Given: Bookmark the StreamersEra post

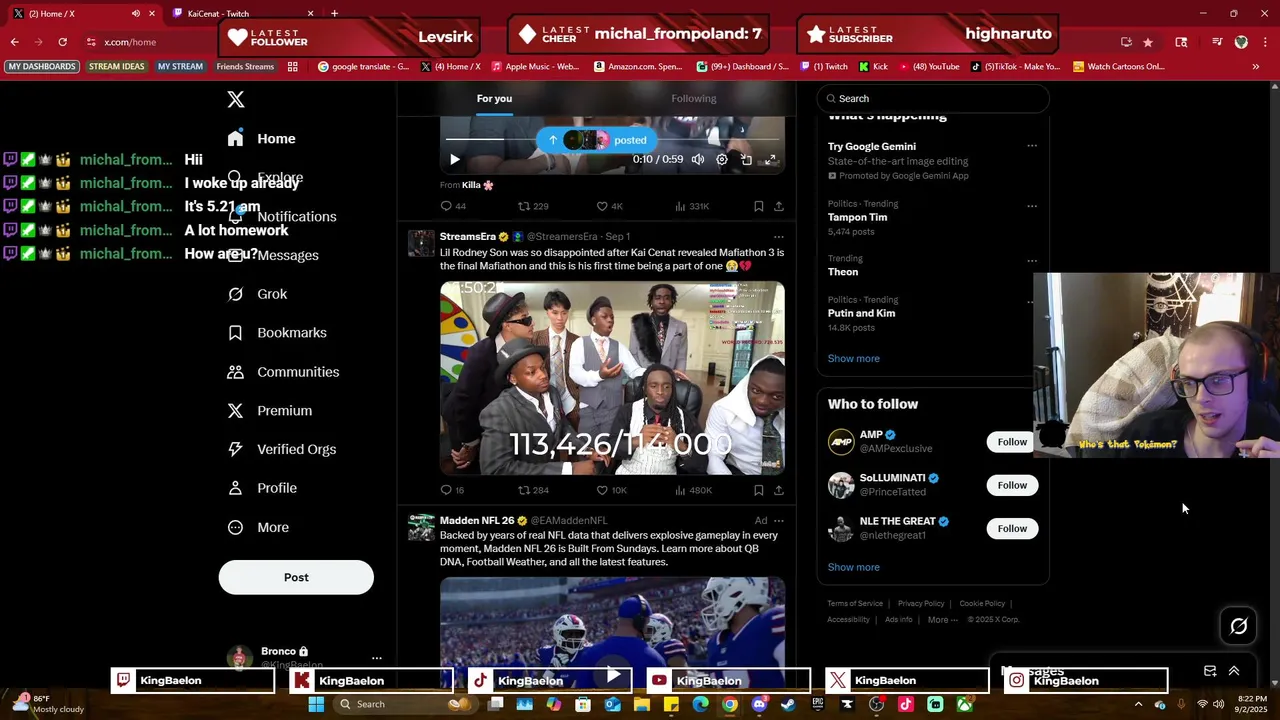Looking at the screenshot, I should [x=758, y=490].
